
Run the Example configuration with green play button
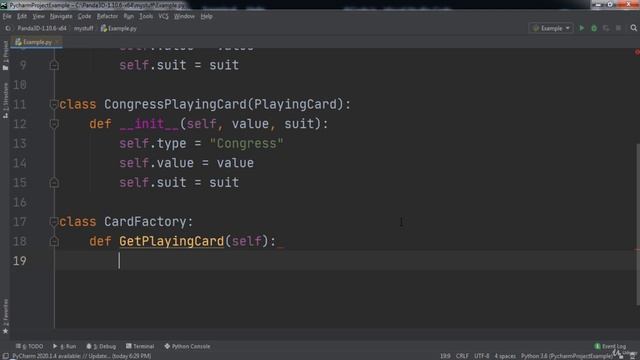[582, 28]
